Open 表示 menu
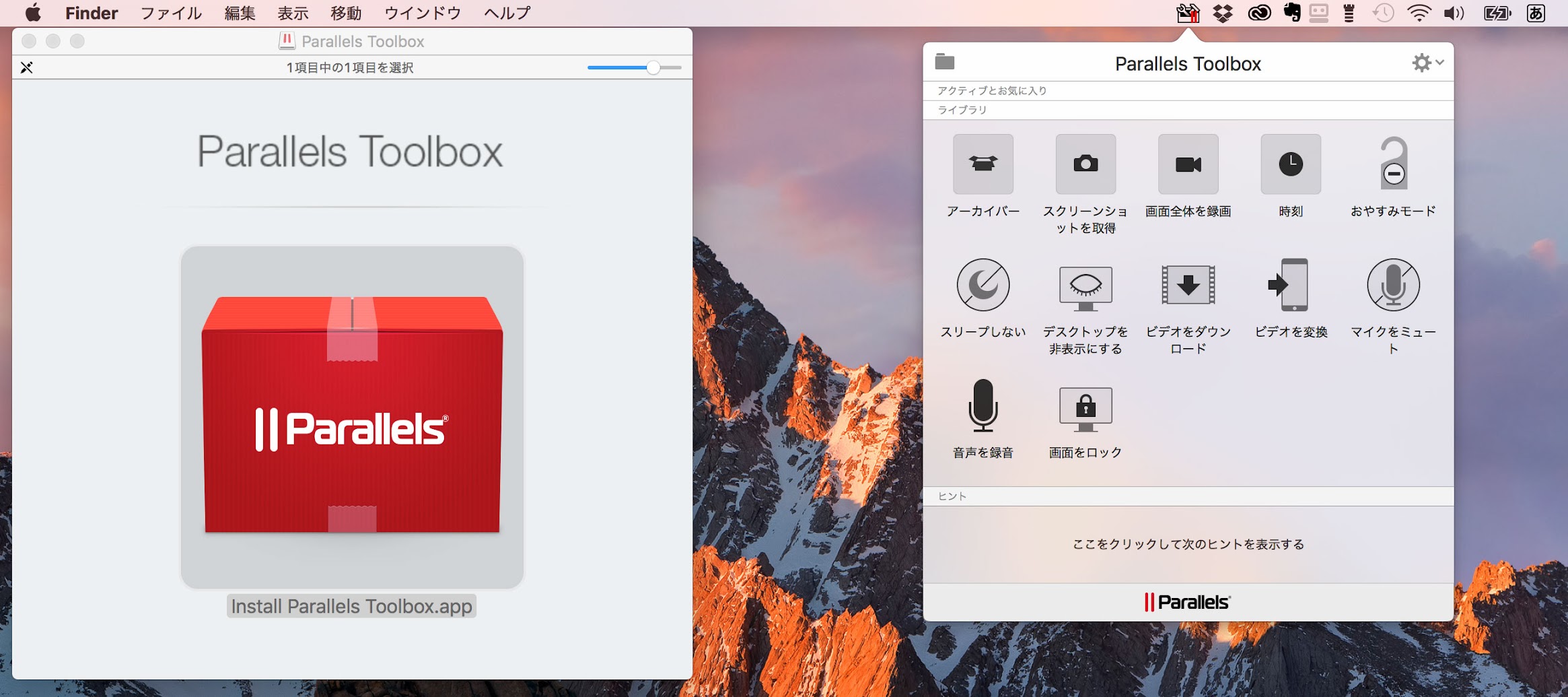The image size is (1568, 697). coord(293,13)
